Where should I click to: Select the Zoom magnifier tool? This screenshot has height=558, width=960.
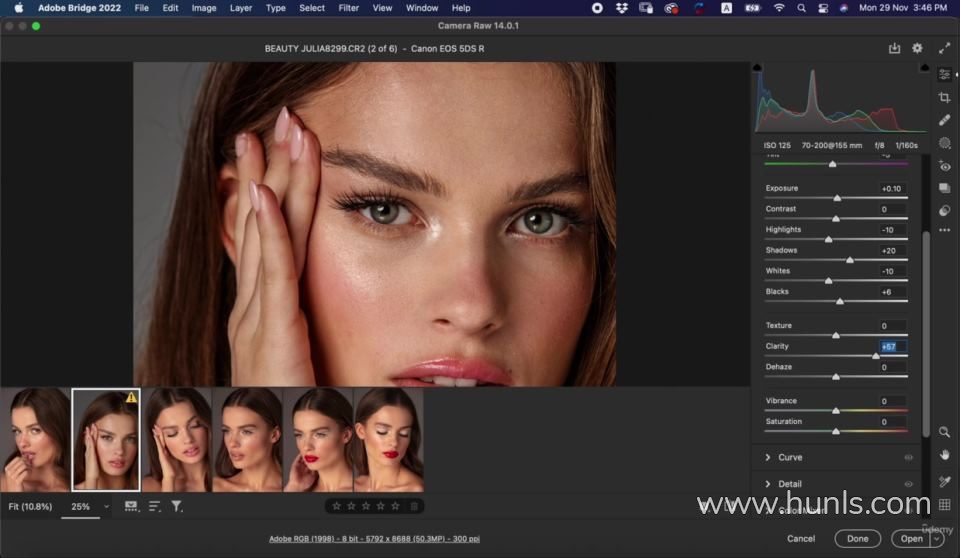click(x=945, y=432)
